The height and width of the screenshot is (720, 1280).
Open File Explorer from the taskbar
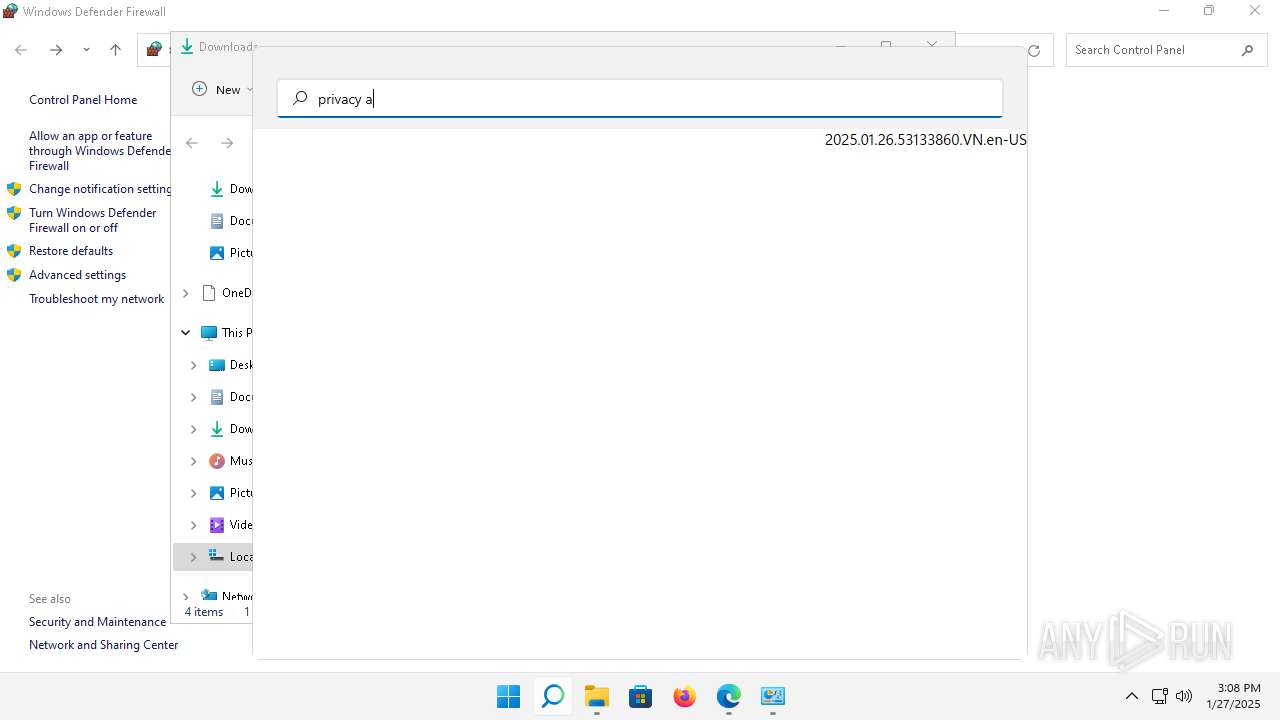pyautogui.click(x=596, y=696)
